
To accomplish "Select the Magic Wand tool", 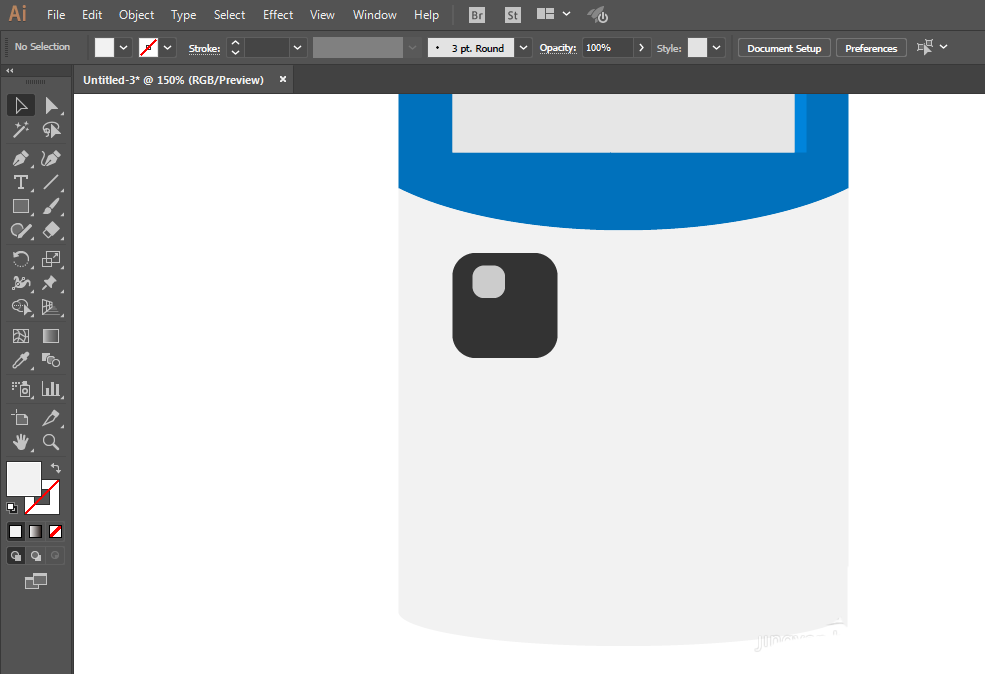I will click(x=21, y=130).
